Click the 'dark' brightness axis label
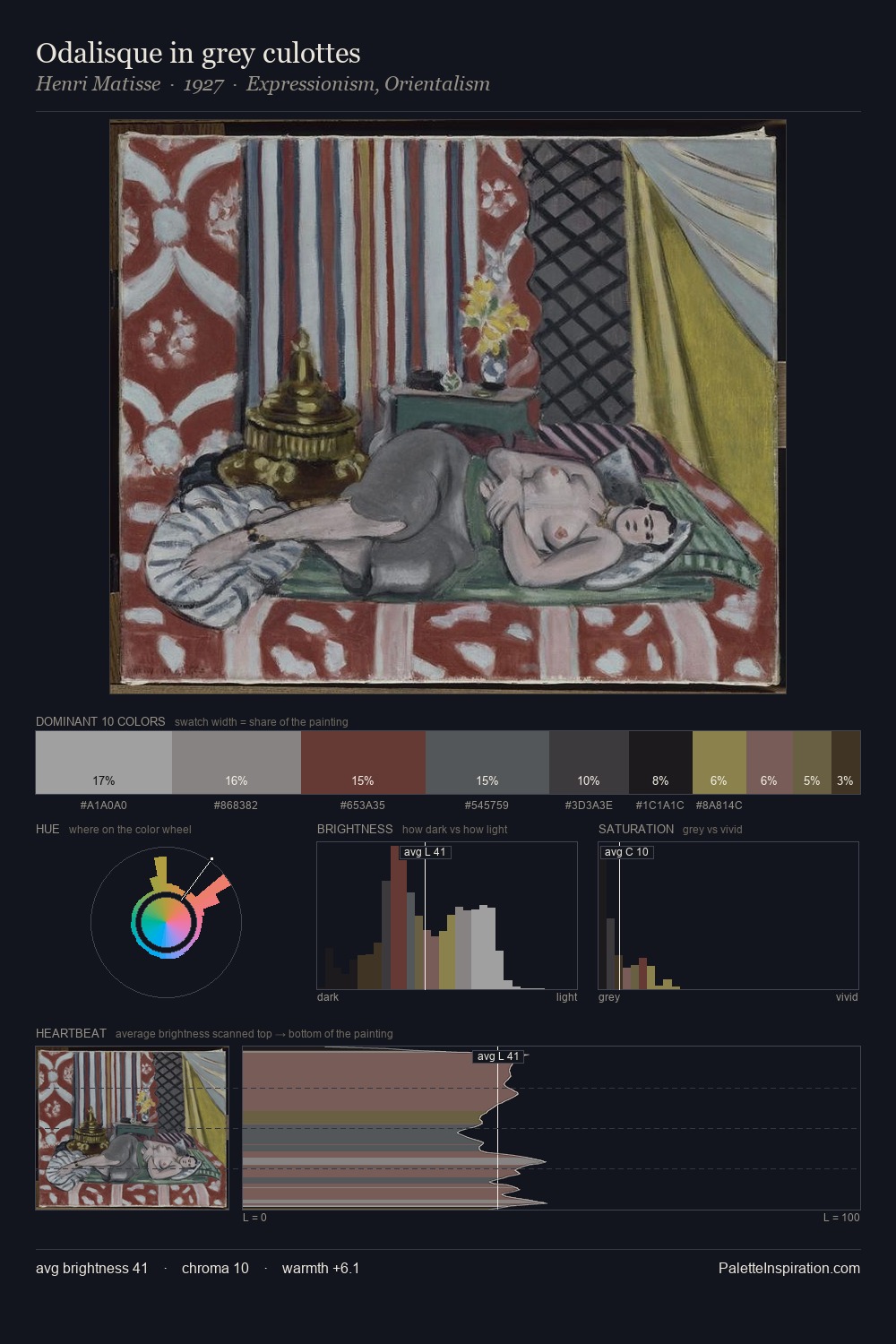Viewport: 896px width, 1344px height. [x=328, y=996]
